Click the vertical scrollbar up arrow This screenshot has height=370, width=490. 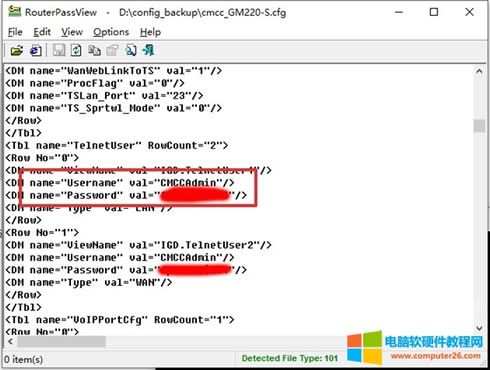pyautogui.click(x=479, y=71)
